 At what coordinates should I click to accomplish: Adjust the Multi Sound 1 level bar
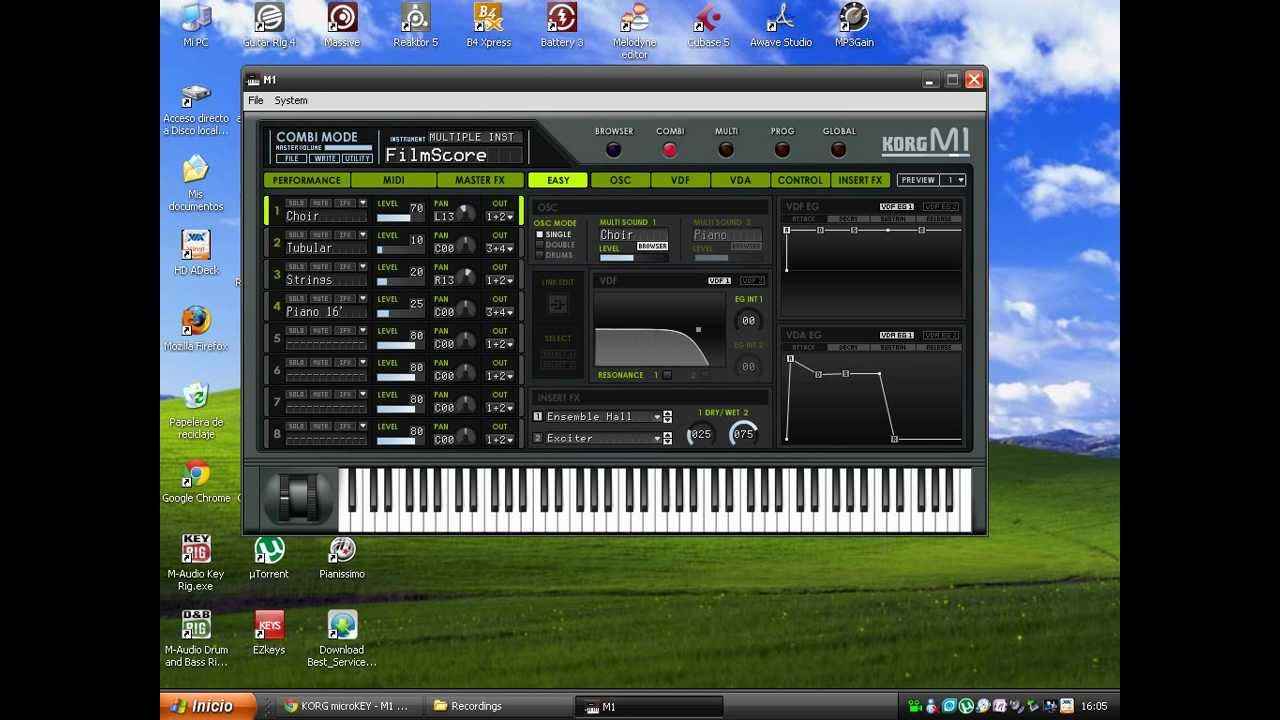coord(632,258)
